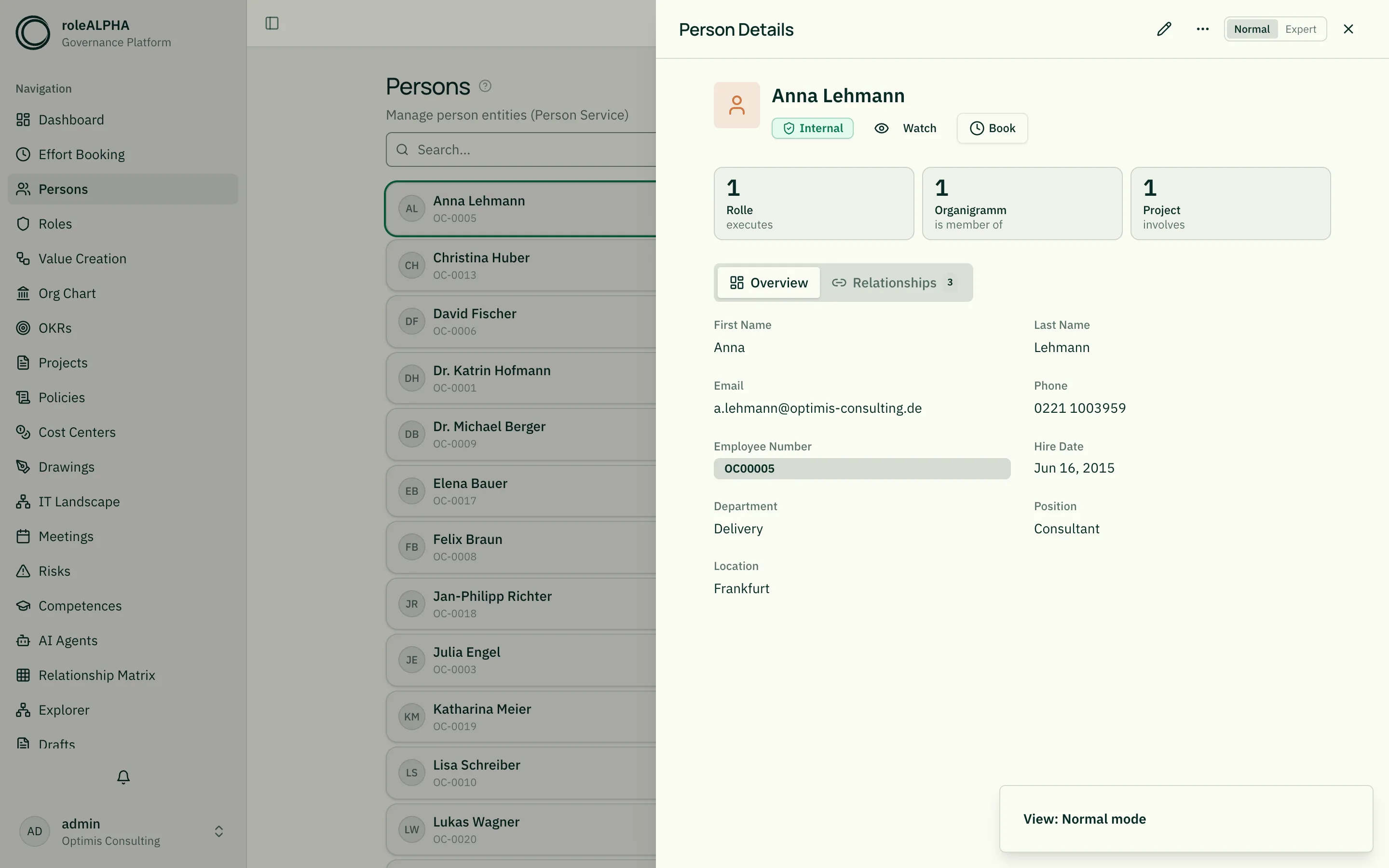Close the Person Details panel
Viewport: 1389px width, 868px height.
pos(1348,29)
